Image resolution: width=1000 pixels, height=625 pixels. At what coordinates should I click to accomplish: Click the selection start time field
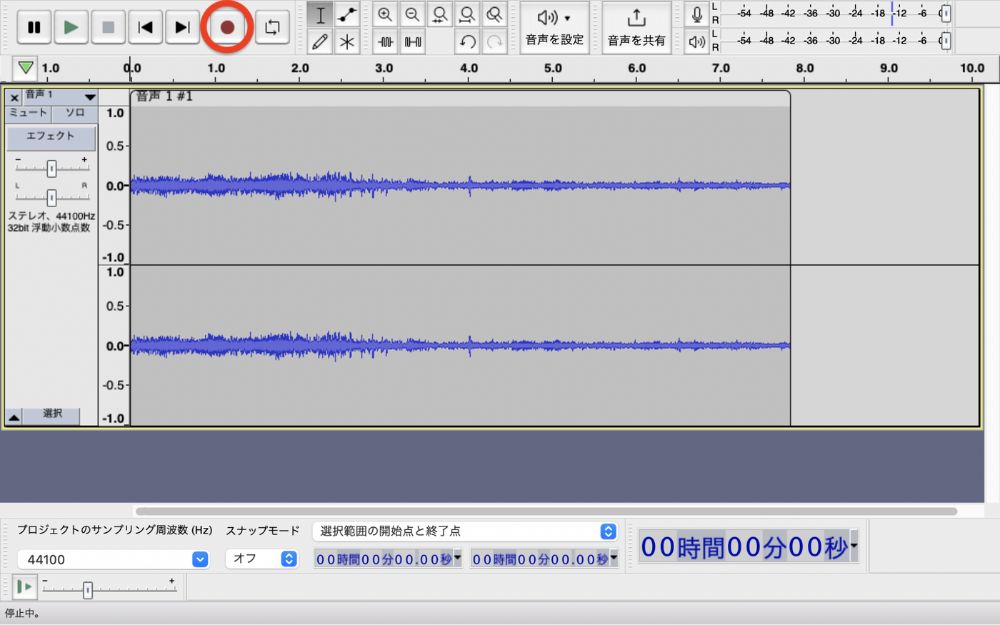[x=383, y=559]
